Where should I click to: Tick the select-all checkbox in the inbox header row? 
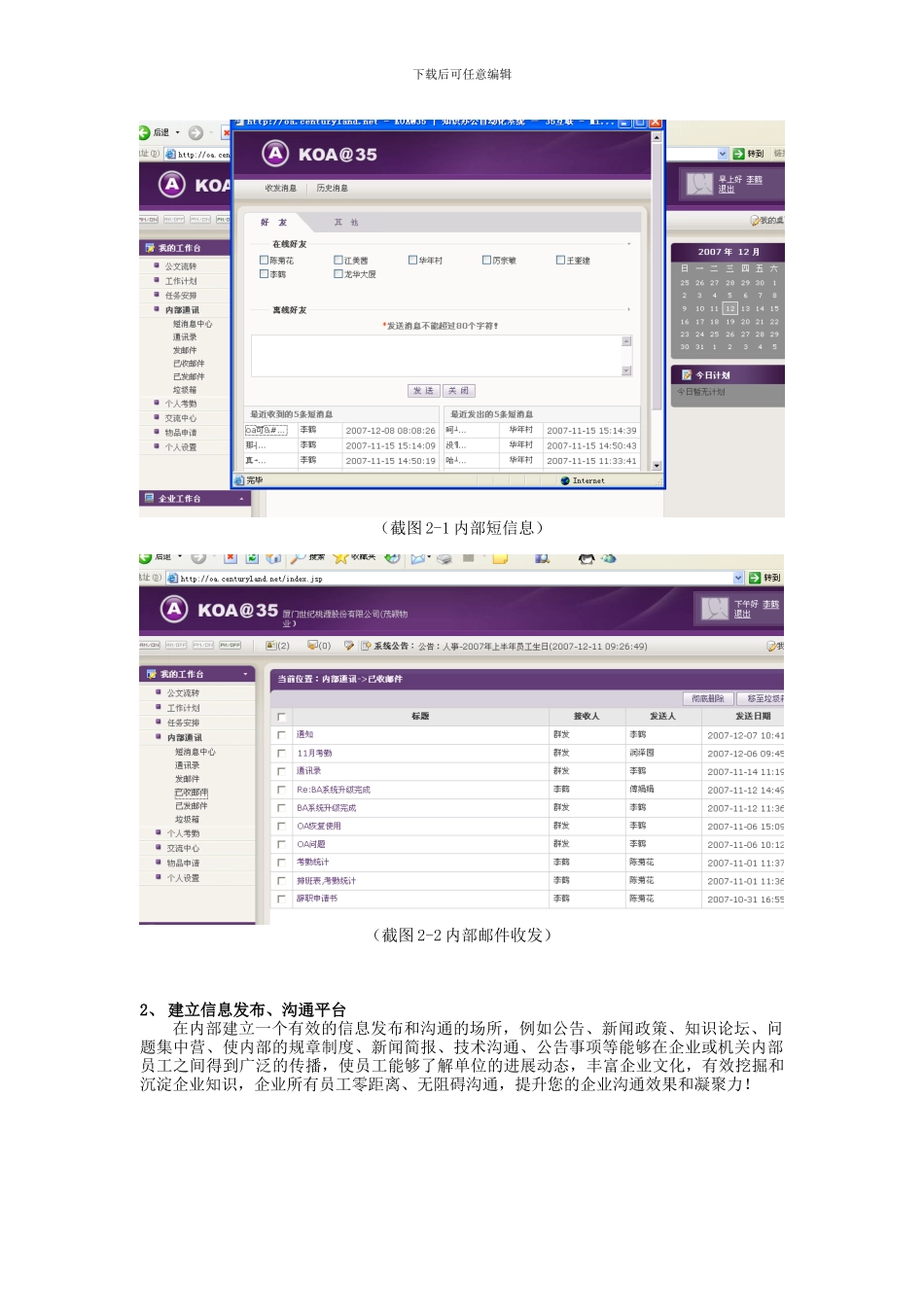pyautogui.click(x=281, y=717)
